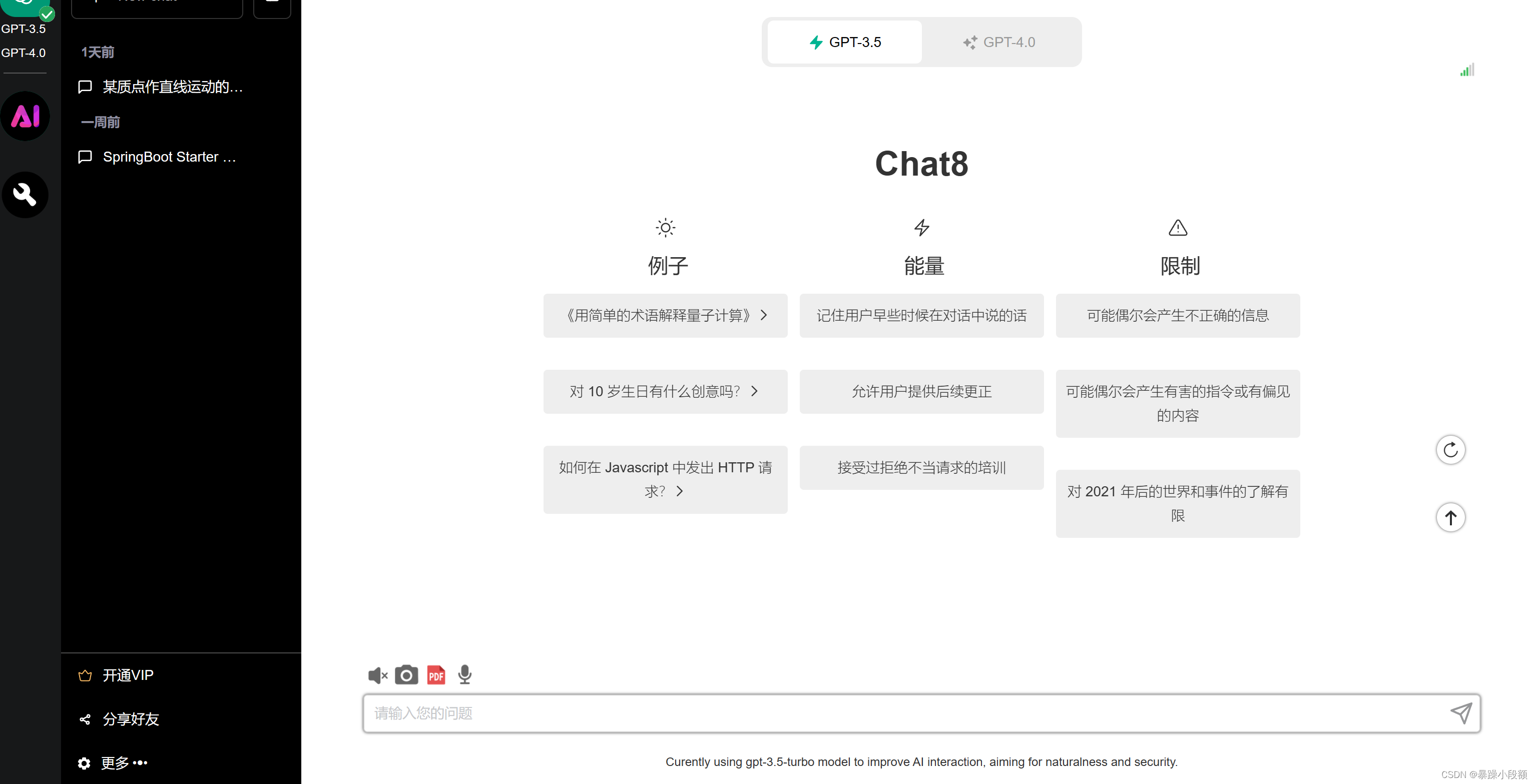Screen dimensions: 1535x784
Task: Click example 对 10 岁生日有什么创意吗
Action: (666, 392)
